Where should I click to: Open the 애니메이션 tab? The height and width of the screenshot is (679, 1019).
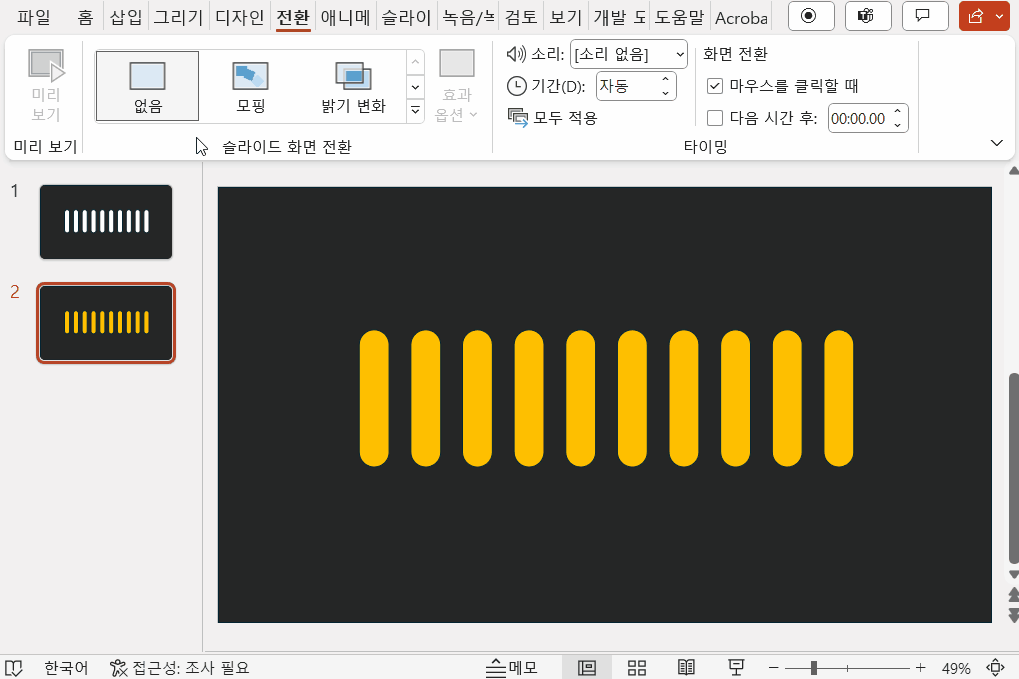[x=345, y=17]
